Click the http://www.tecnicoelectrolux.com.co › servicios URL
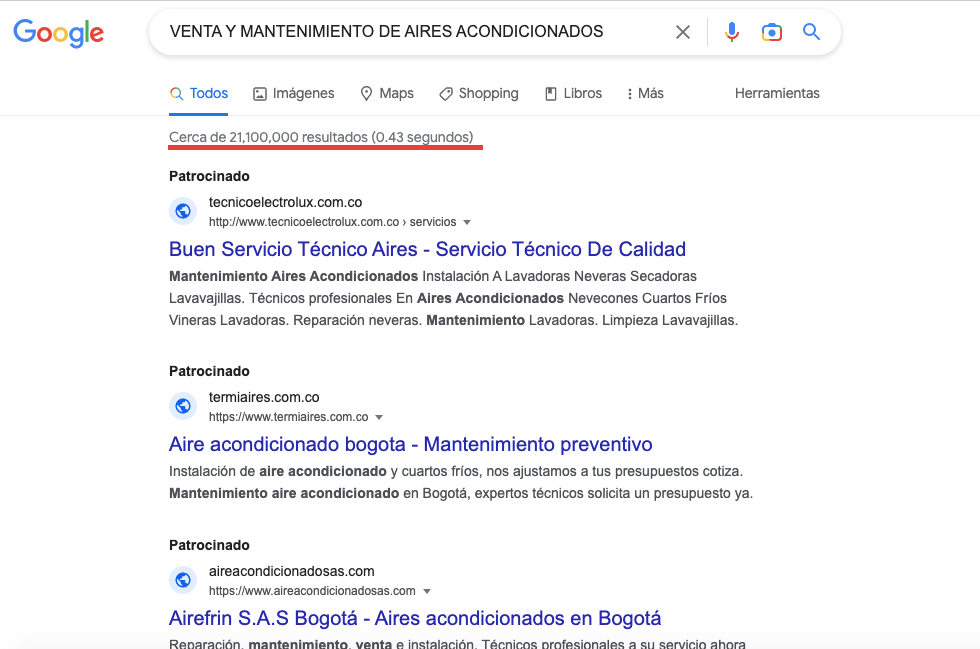Viewport: 980px width, 649px height. pos(332,222)
